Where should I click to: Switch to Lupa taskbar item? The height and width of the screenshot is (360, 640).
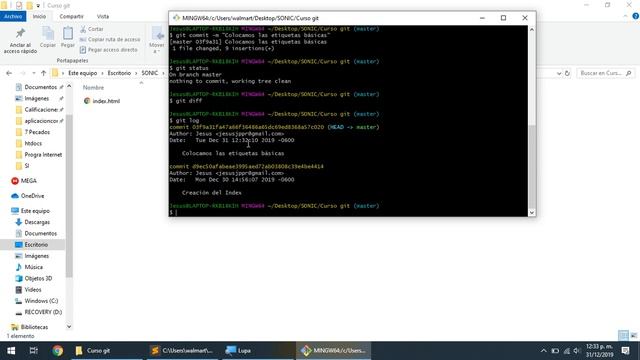click(x=258, y=351)
